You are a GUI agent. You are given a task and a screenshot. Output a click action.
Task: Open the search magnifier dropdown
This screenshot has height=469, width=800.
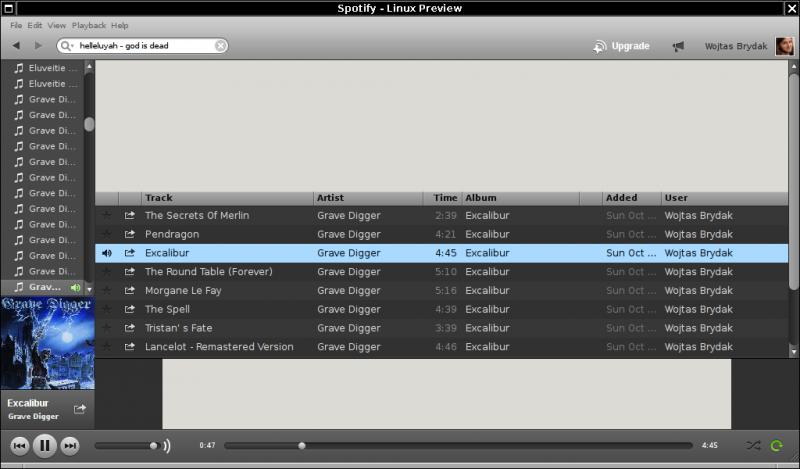pos(67,46)
